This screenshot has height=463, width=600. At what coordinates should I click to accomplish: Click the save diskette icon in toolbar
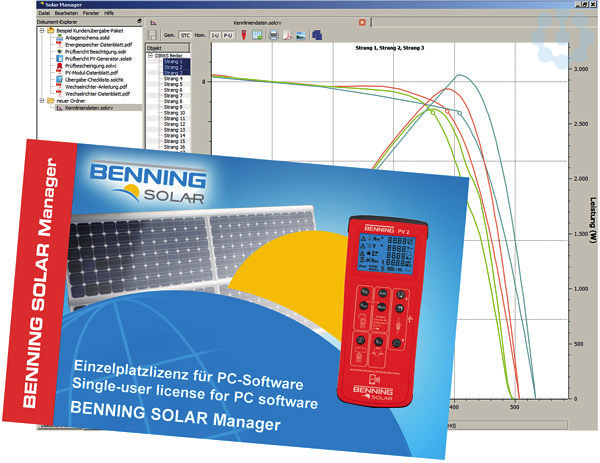click(150, 34)
